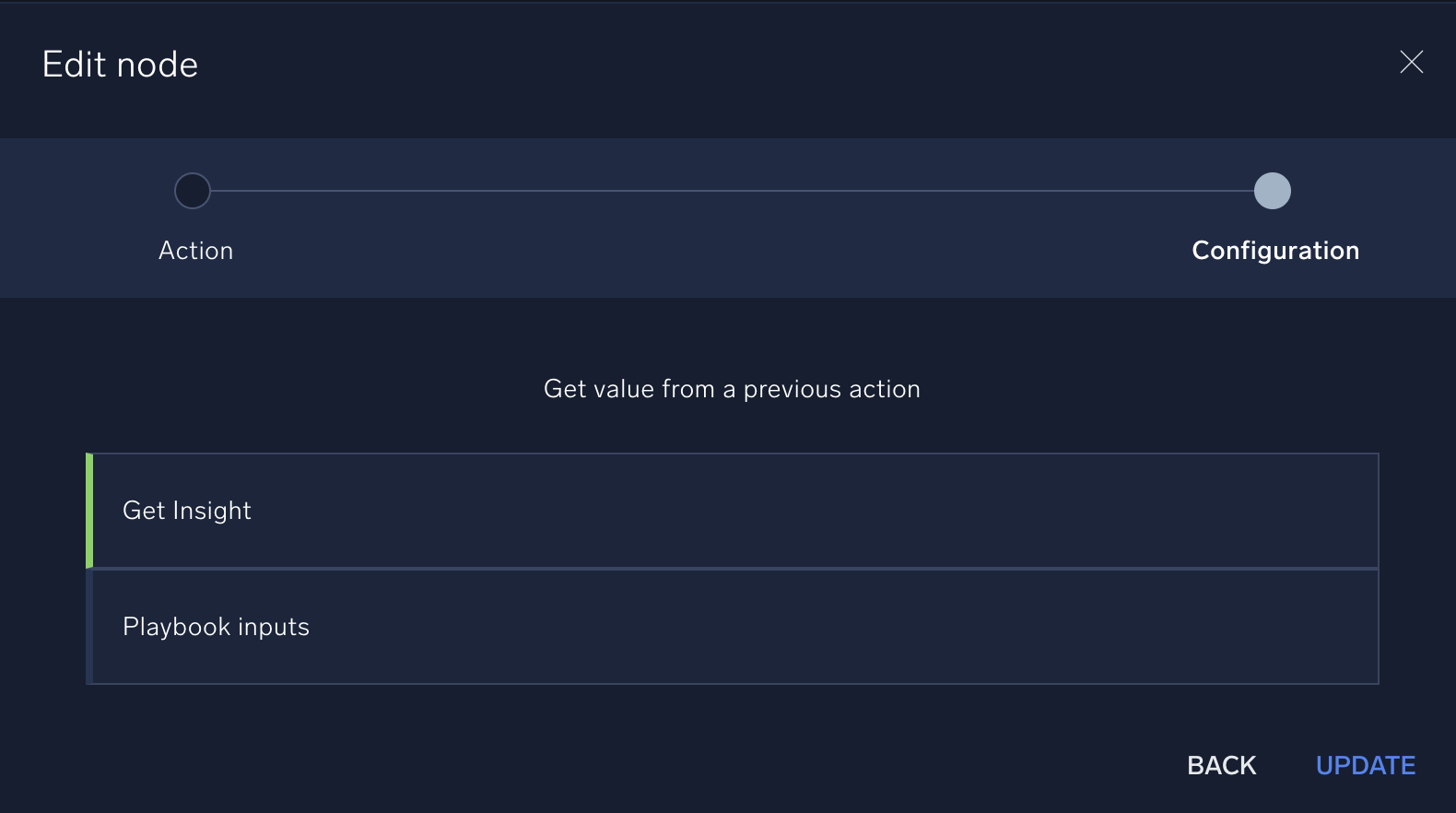The image size is (1456, 813).
Task: Click the Edit node dialog title
Action: 119,65
